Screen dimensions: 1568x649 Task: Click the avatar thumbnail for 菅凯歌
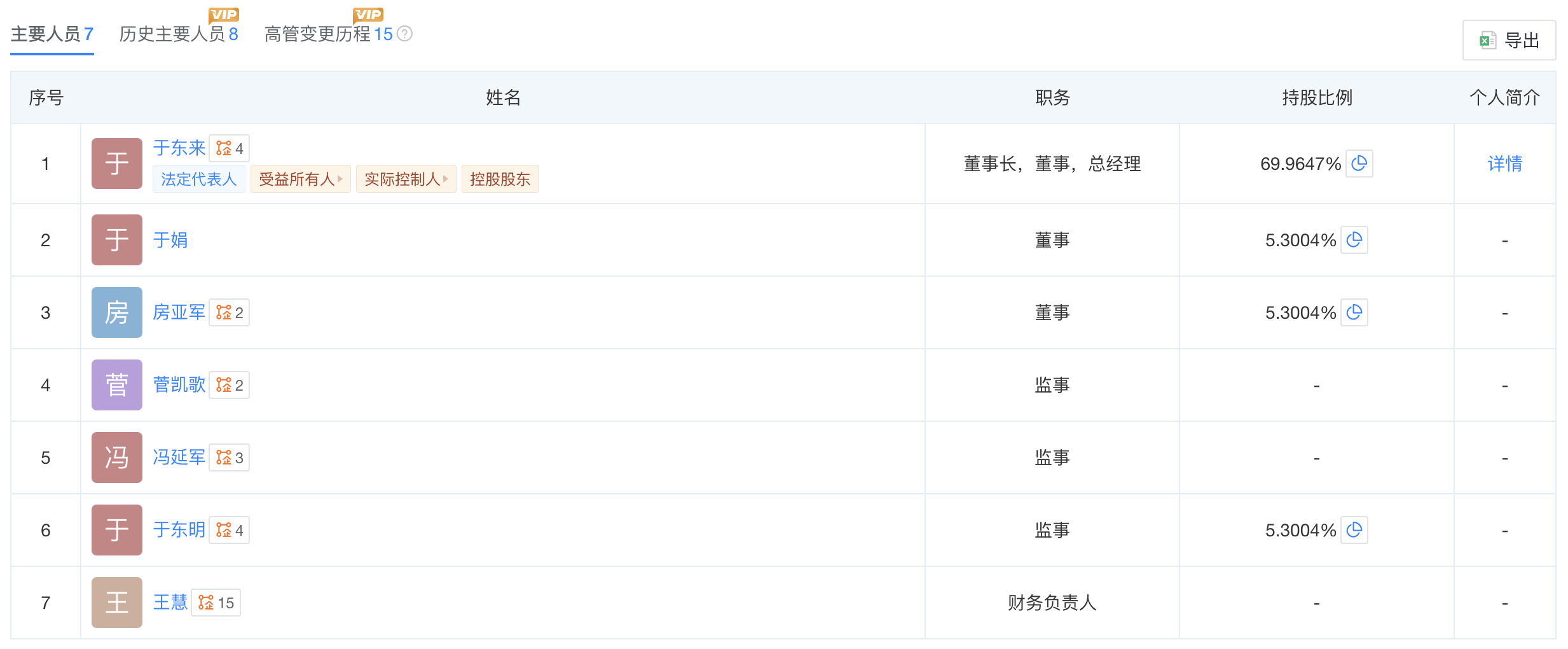(117, 385)
